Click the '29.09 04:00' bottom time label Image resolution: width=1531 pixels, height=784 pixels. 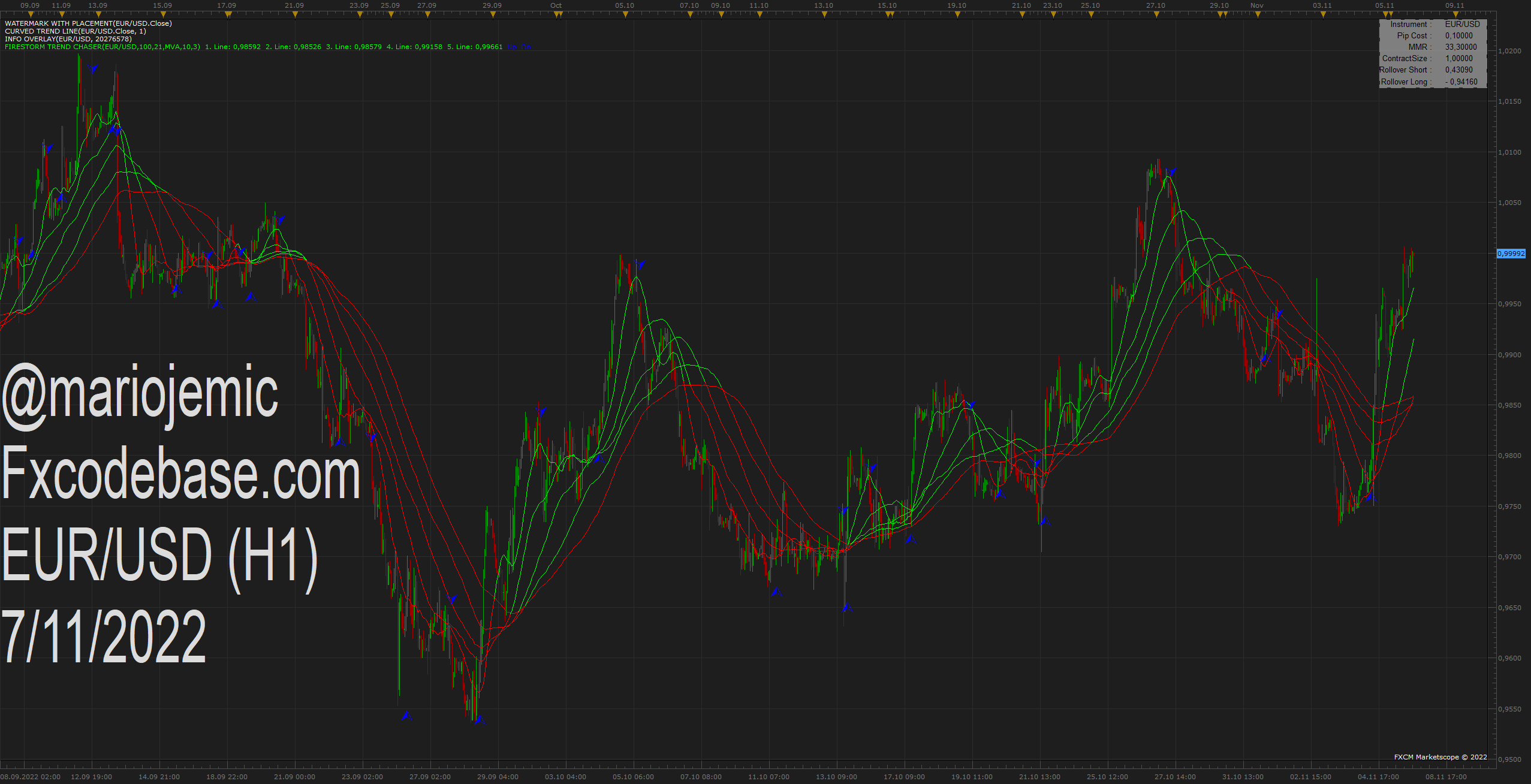point(498,777)
